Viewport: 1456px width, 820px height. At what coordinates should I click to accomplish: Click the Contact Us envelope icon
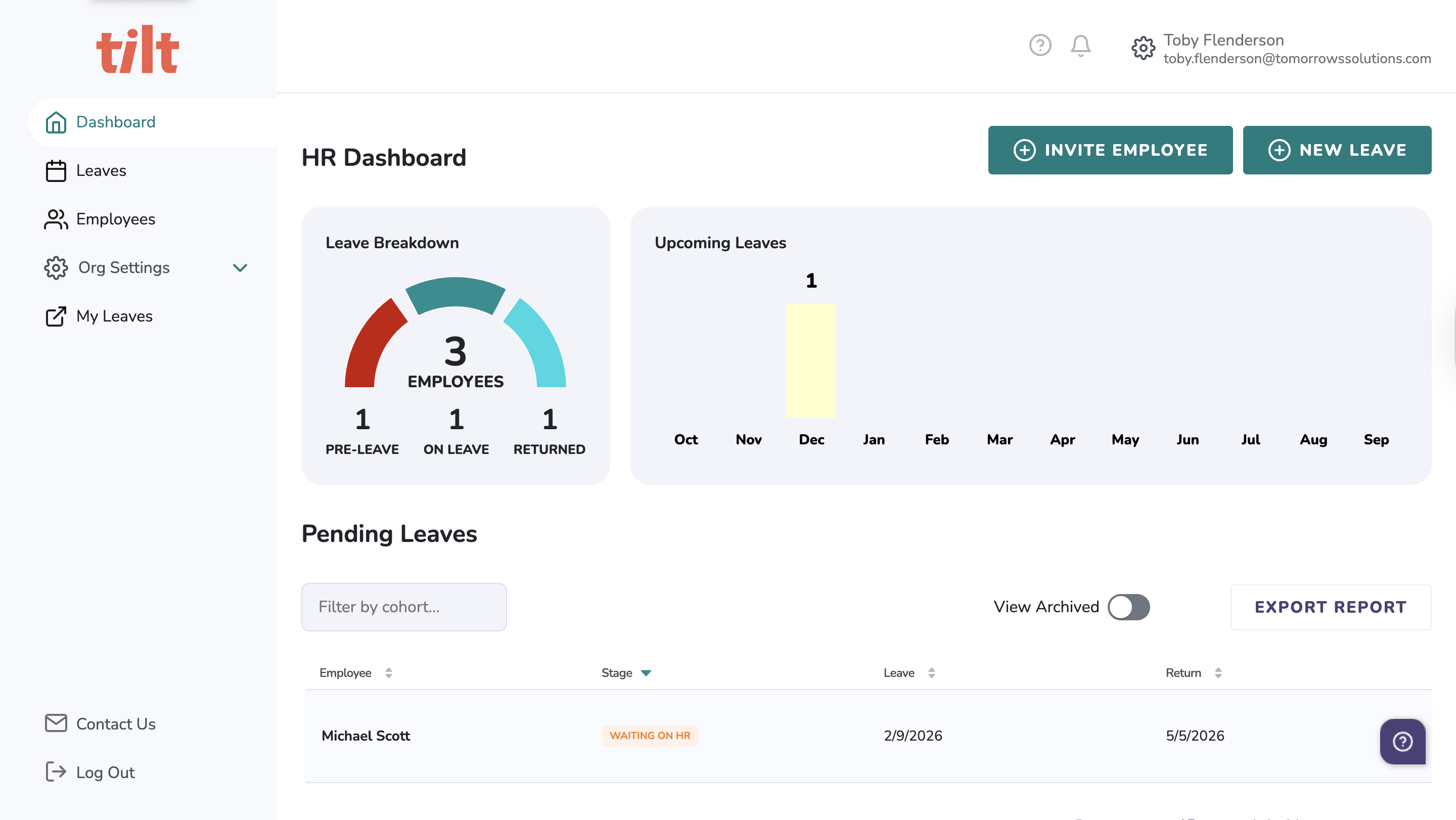tap(56, 723)
